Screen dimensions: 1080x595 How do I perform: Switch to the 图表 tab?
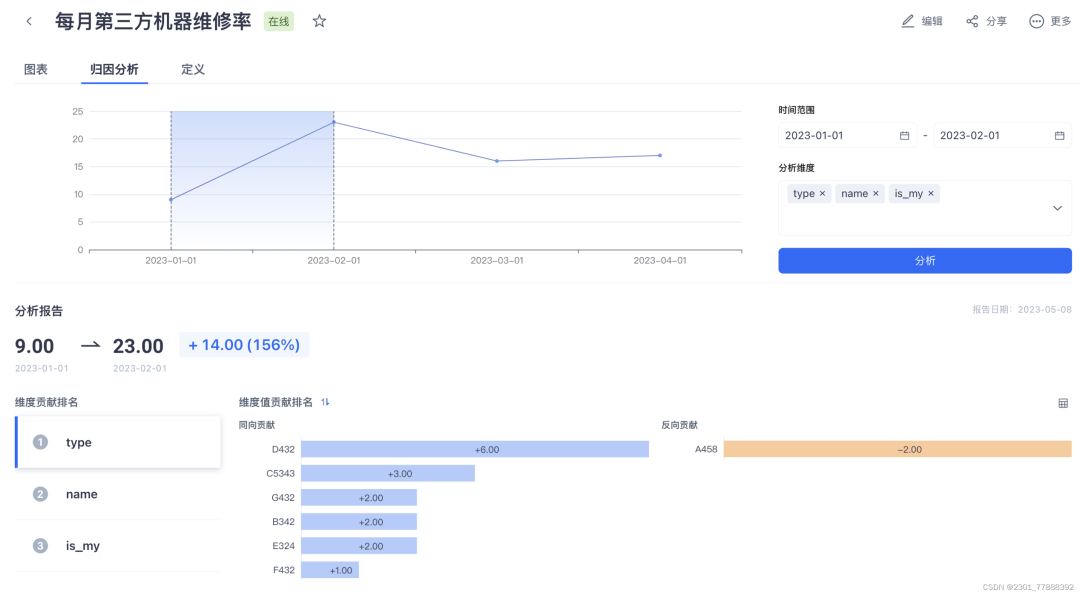pos(36,70)
